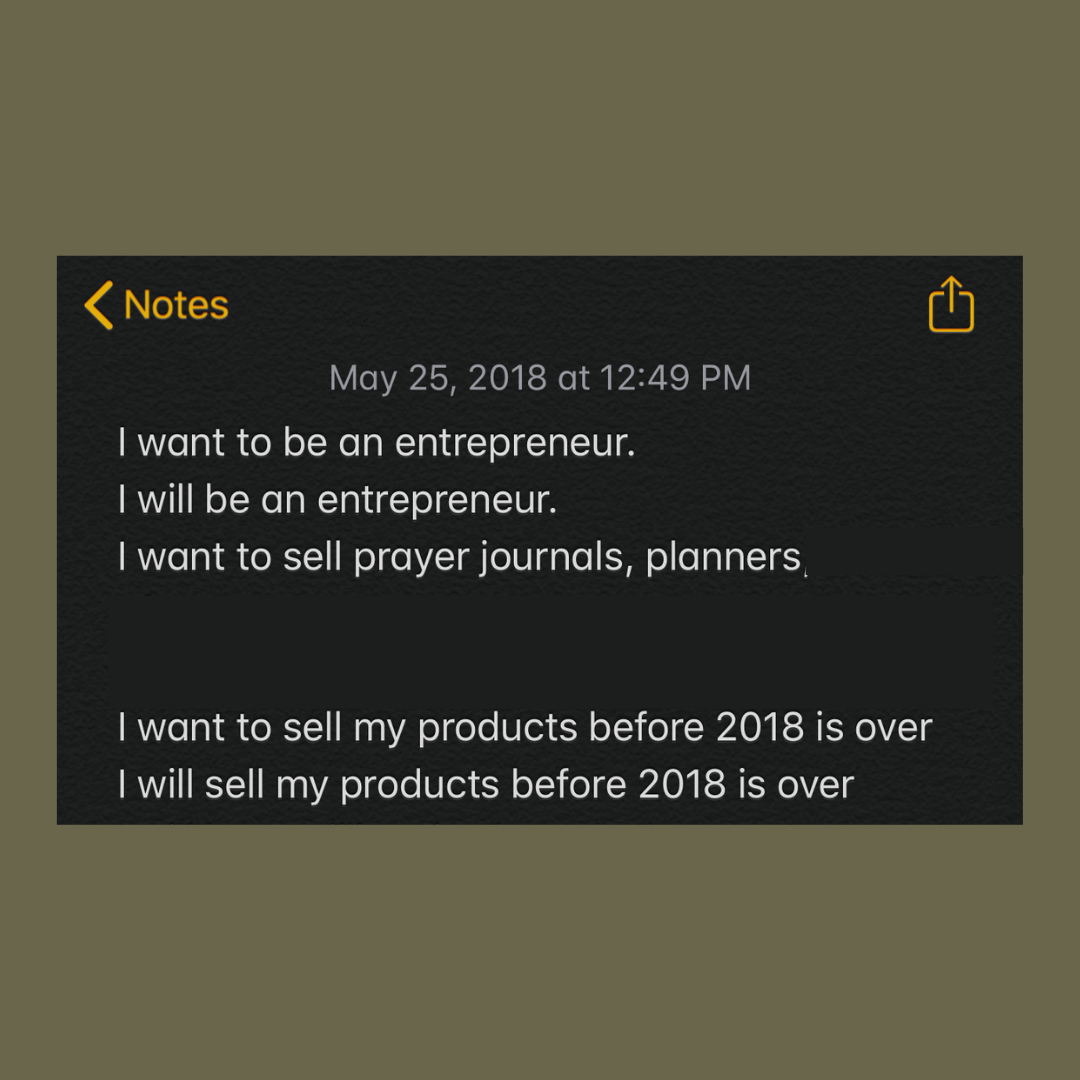The image size is (1080, 1080).
Task: Click "entrepreneur" in the "I want" line
Action: pos(514,443)
